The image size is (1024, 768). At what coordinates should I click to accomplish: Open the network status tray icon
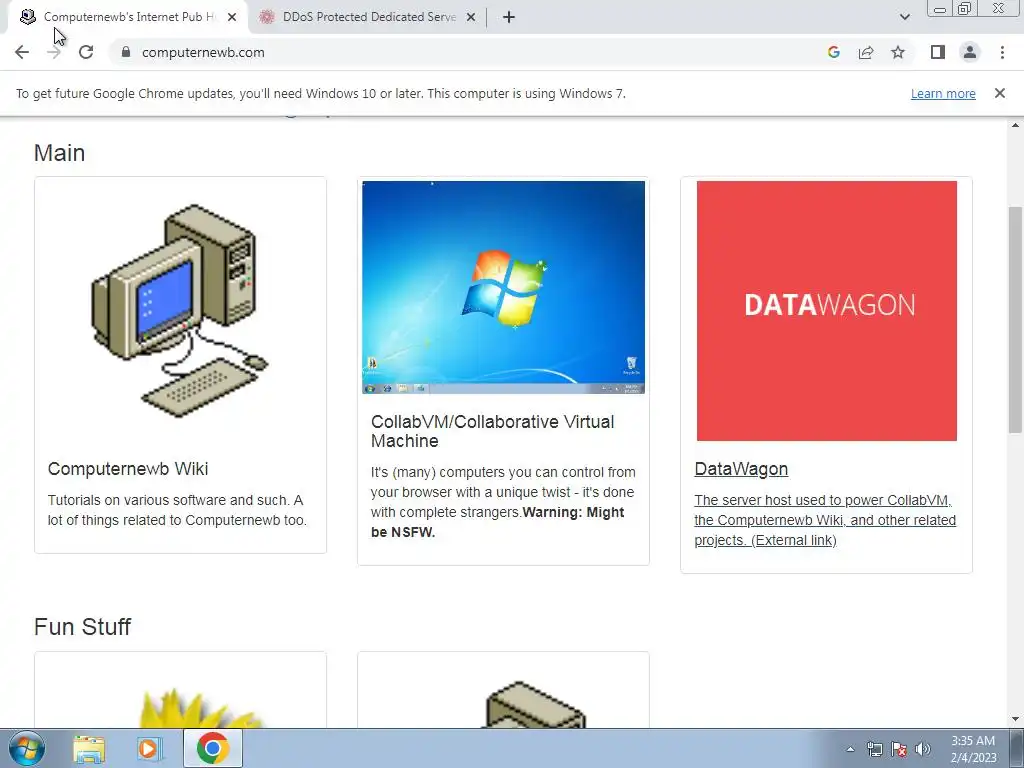point(874,749)
